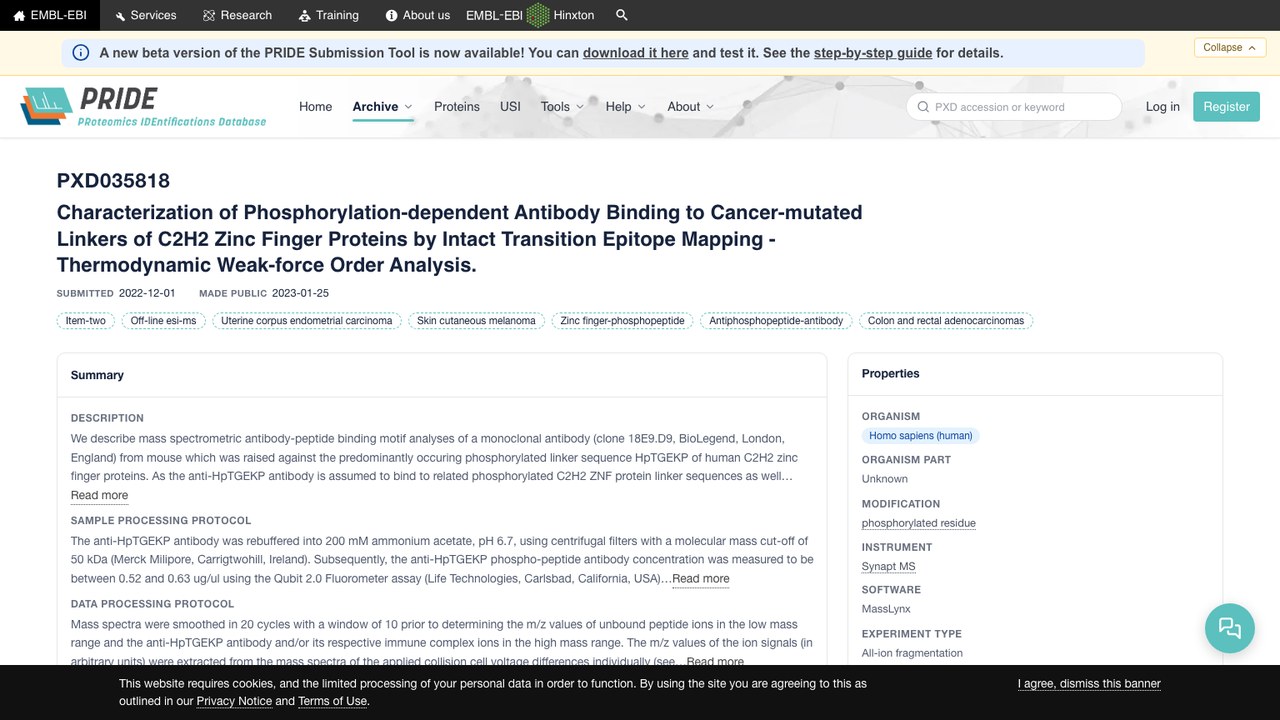This screenshot has height=720, width=1280.
Task: Click the Log in link
Action: coord(1163,107)
